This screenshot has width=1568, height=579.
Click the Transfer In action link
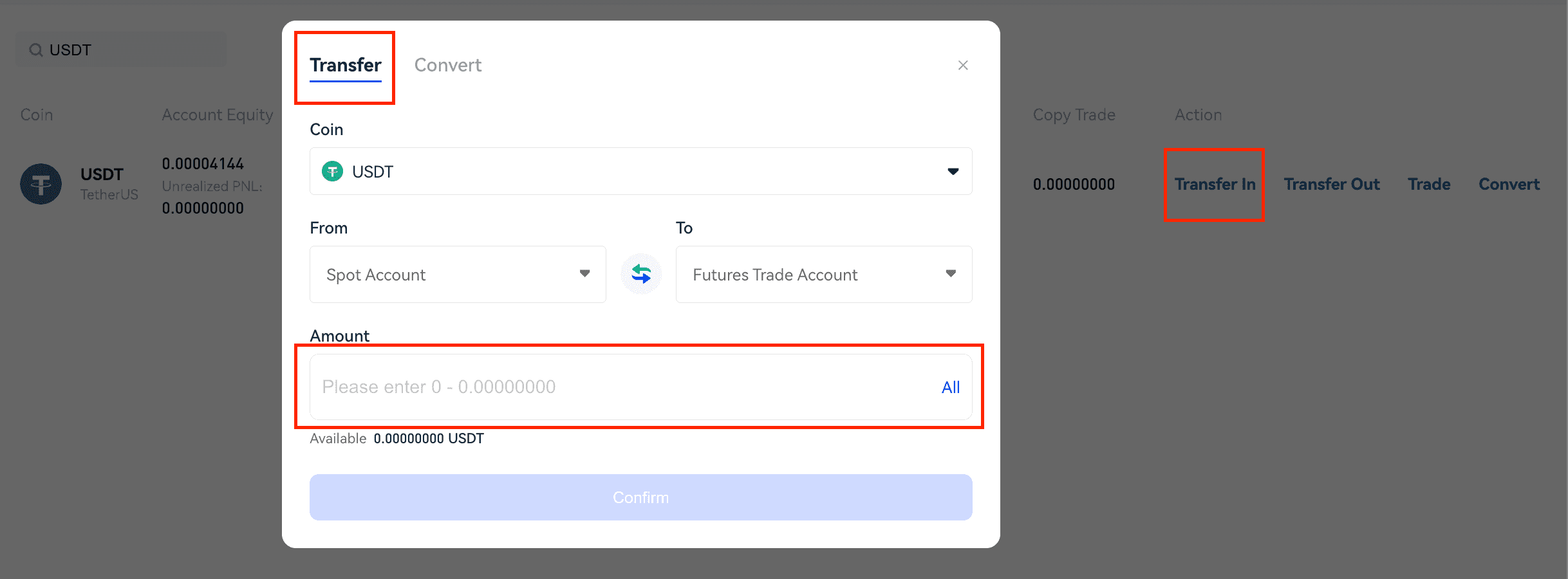pos(1215,184)
